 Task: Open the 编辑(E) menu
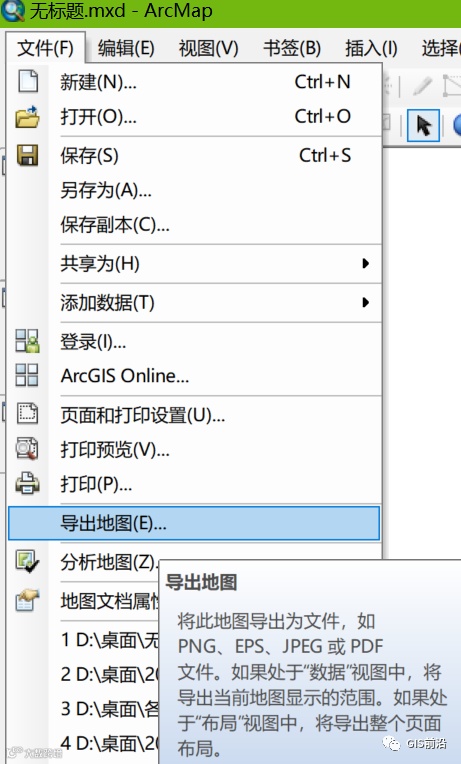pyautogui.click(x=126, y=48)
